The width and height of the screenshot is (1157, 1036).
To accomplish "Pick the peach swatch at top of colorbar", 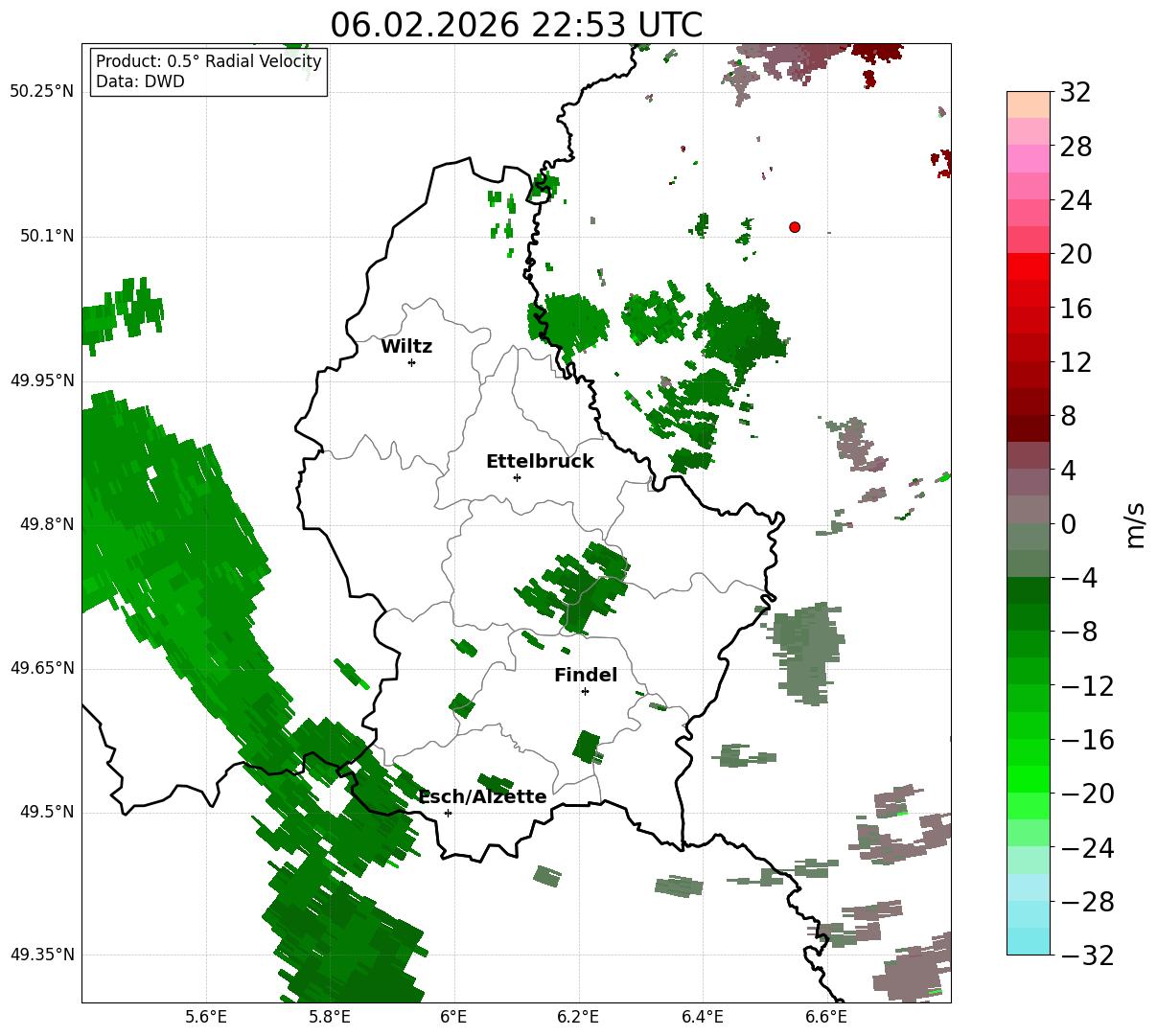I will [1029, 104].
